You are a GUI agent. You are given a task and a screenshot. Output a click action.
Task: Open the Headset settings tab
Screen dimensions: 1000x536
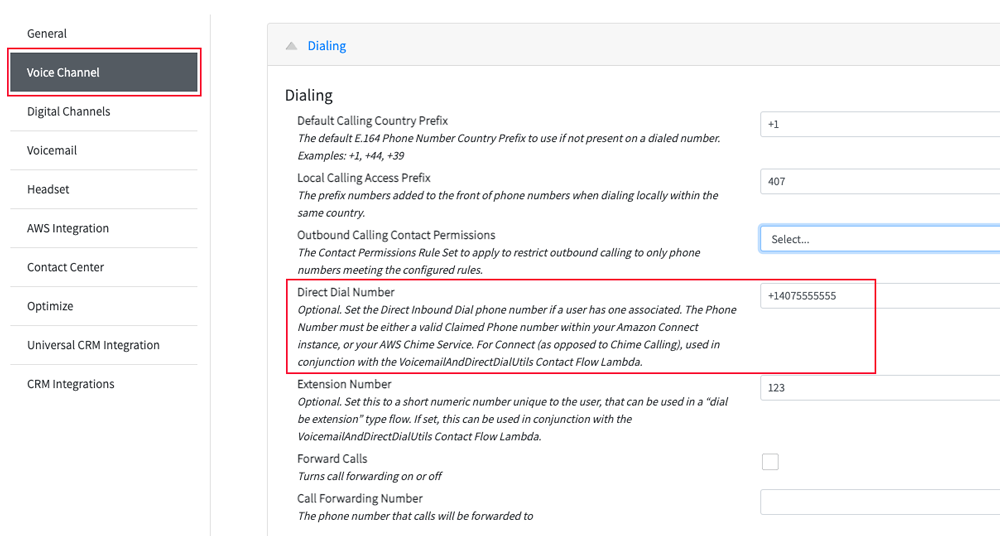click(x=104, y=190)
